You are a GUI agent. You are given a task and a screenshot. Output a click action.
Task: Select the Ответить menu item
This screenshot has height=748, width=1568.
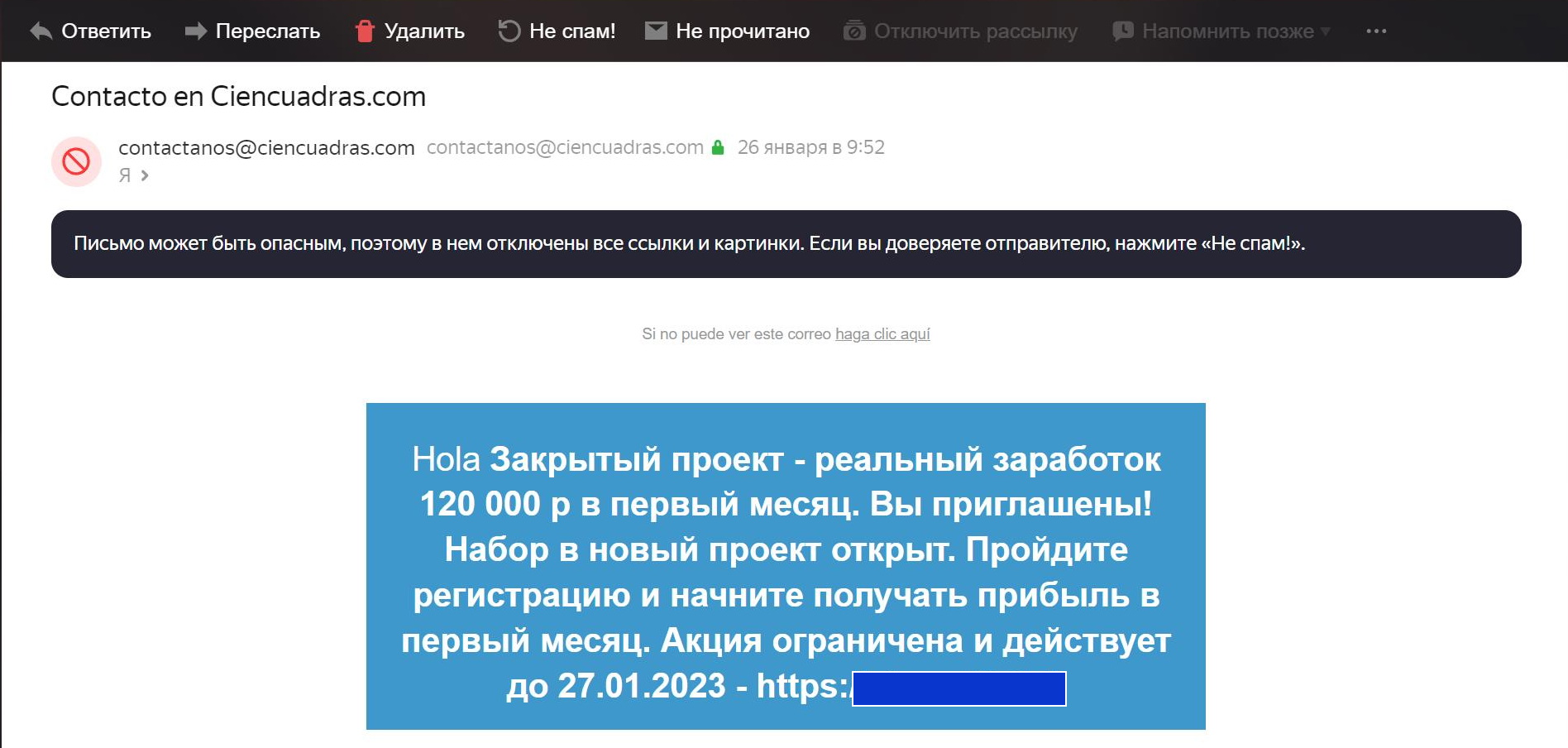coord(107,31)
